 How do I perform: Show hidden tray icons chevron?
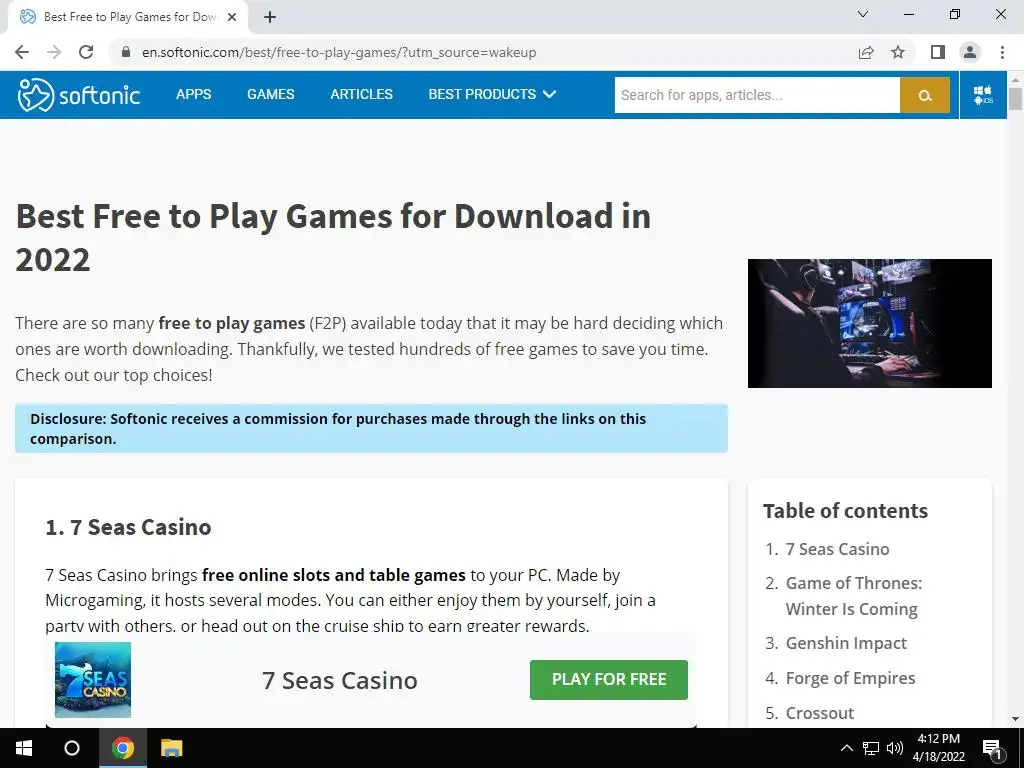tap(846, 748)
